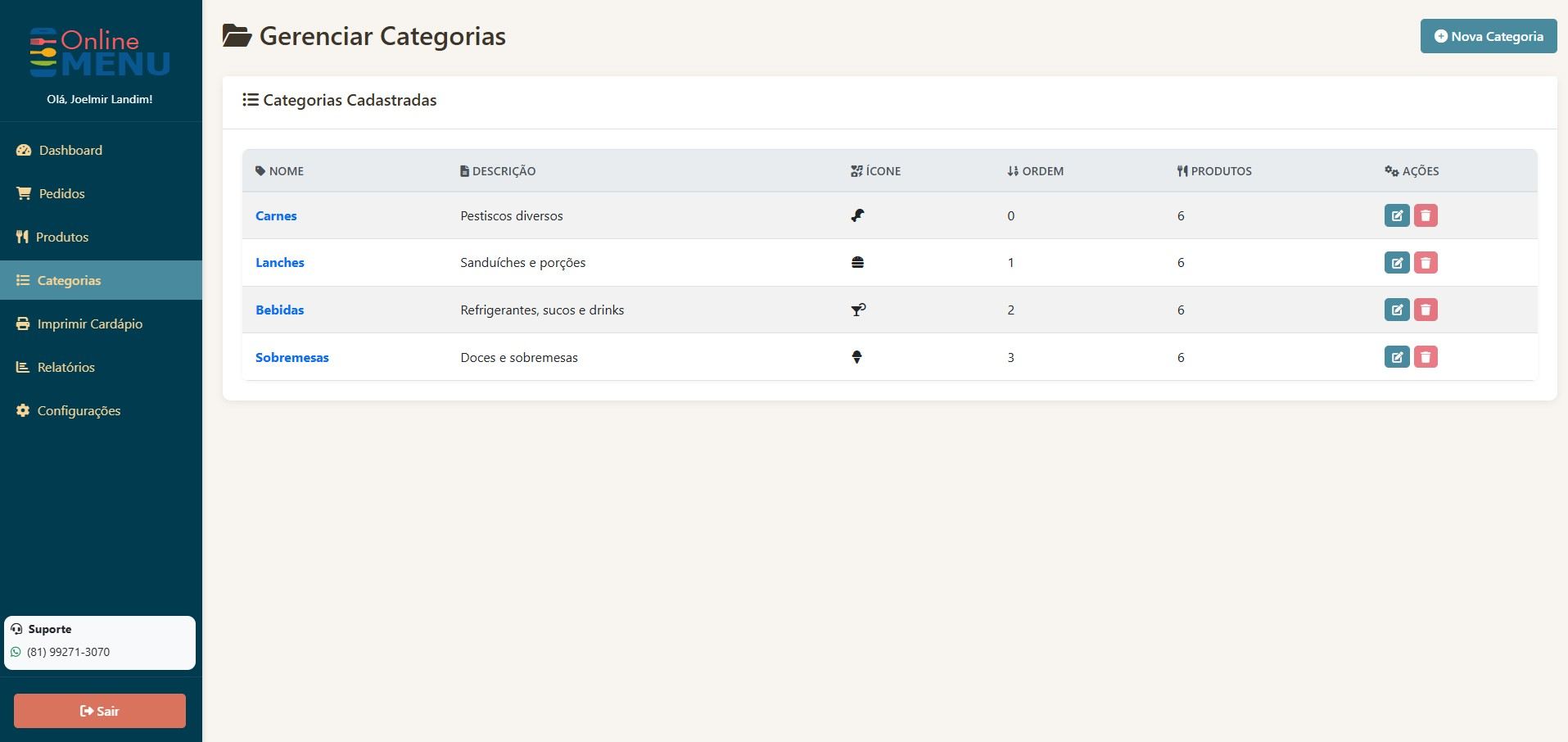1568x742 pixels.
Task: Switch to Relatórios in the sidebar
Action: (x=66, y=367)
